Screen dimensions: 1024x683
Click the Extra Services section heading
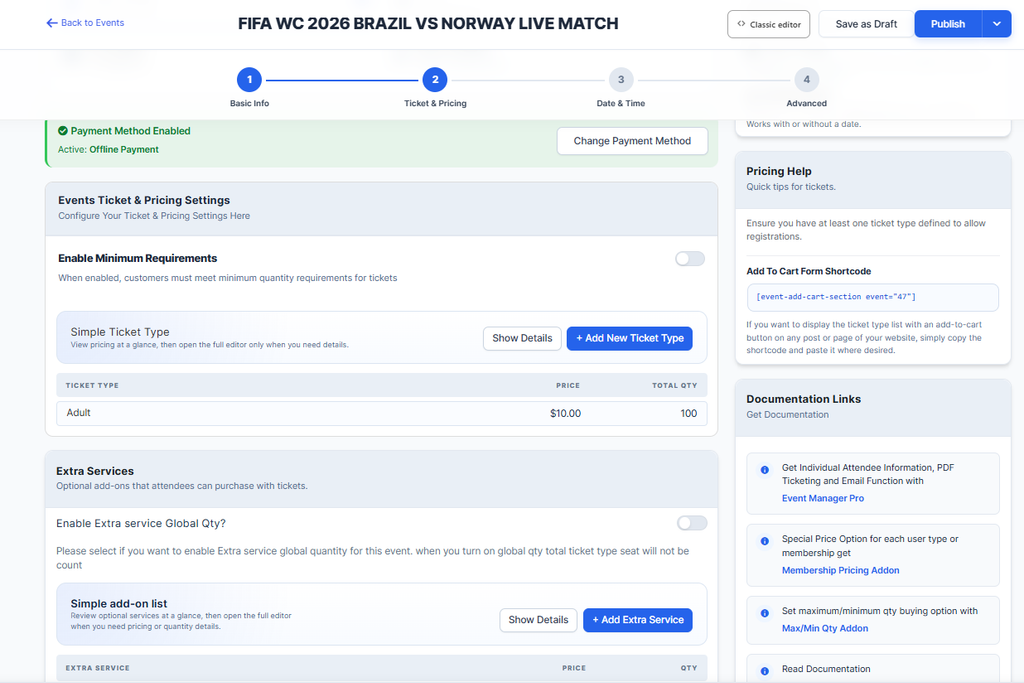point(95,471)
